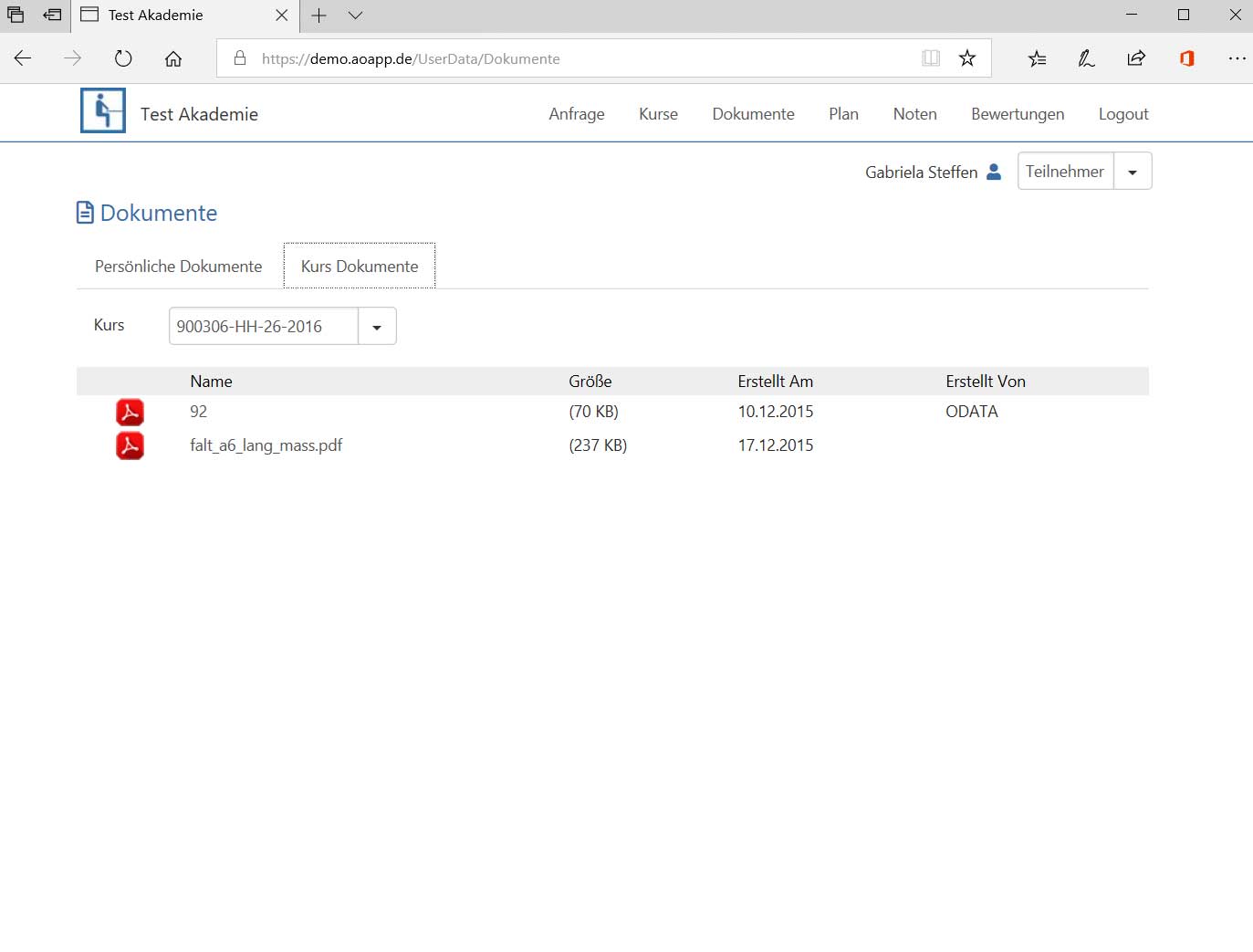Open the Kurse menu item
The height and width of the screenshot is (952, 1253).
658,114
